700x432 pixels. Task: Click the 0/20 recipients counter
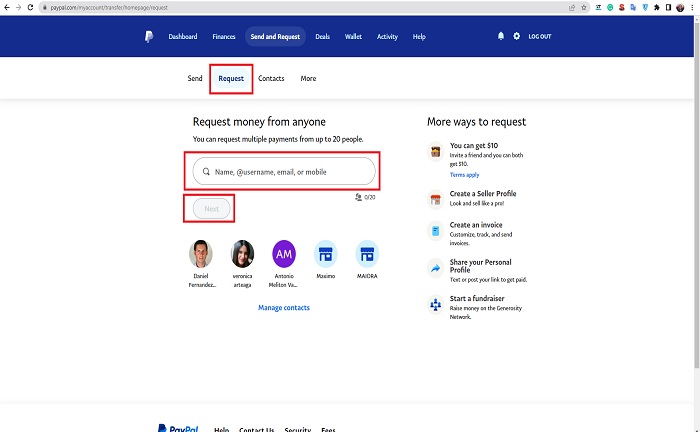tap(365, 197)
